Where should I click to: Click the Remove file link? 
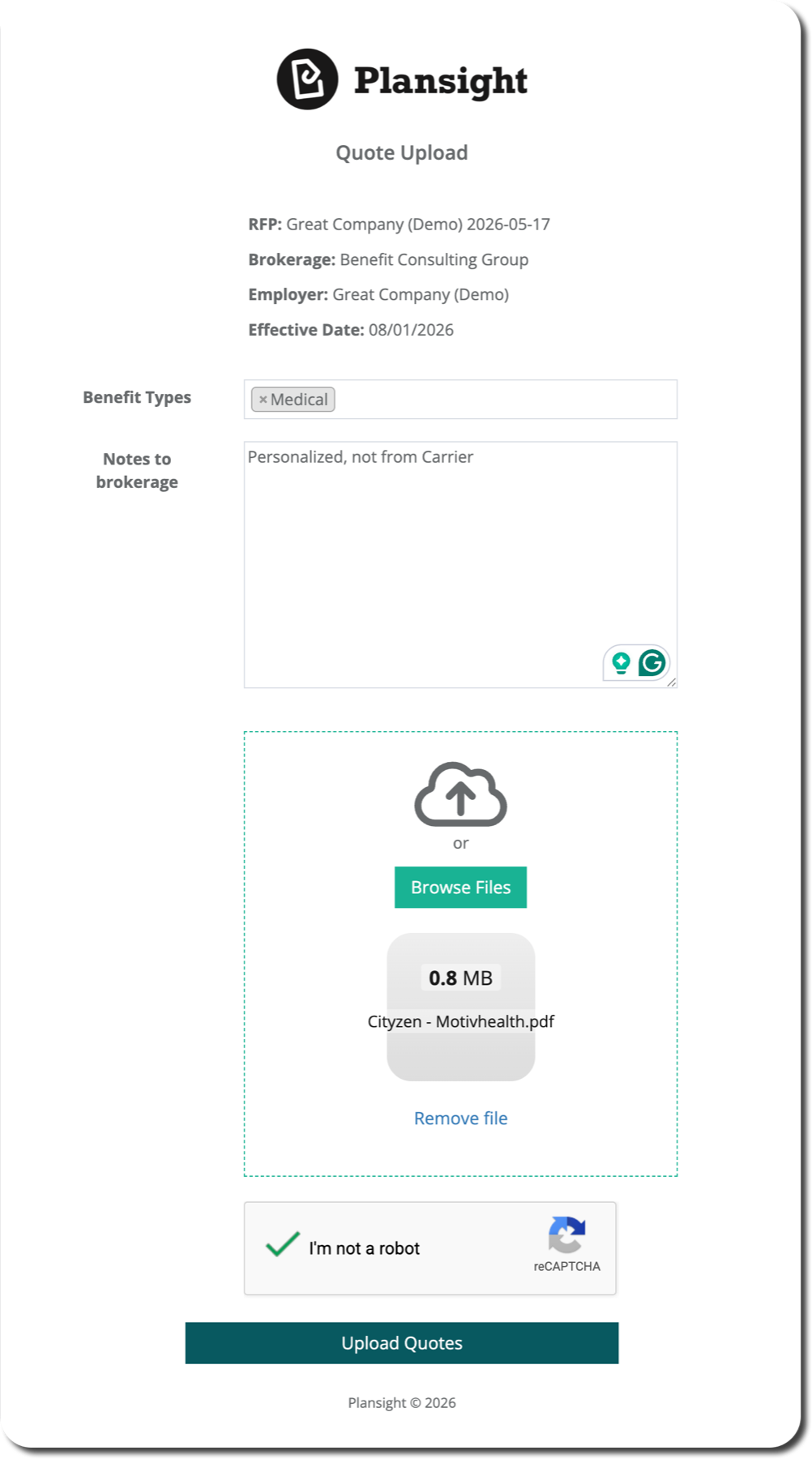(x=460, y=1119)
